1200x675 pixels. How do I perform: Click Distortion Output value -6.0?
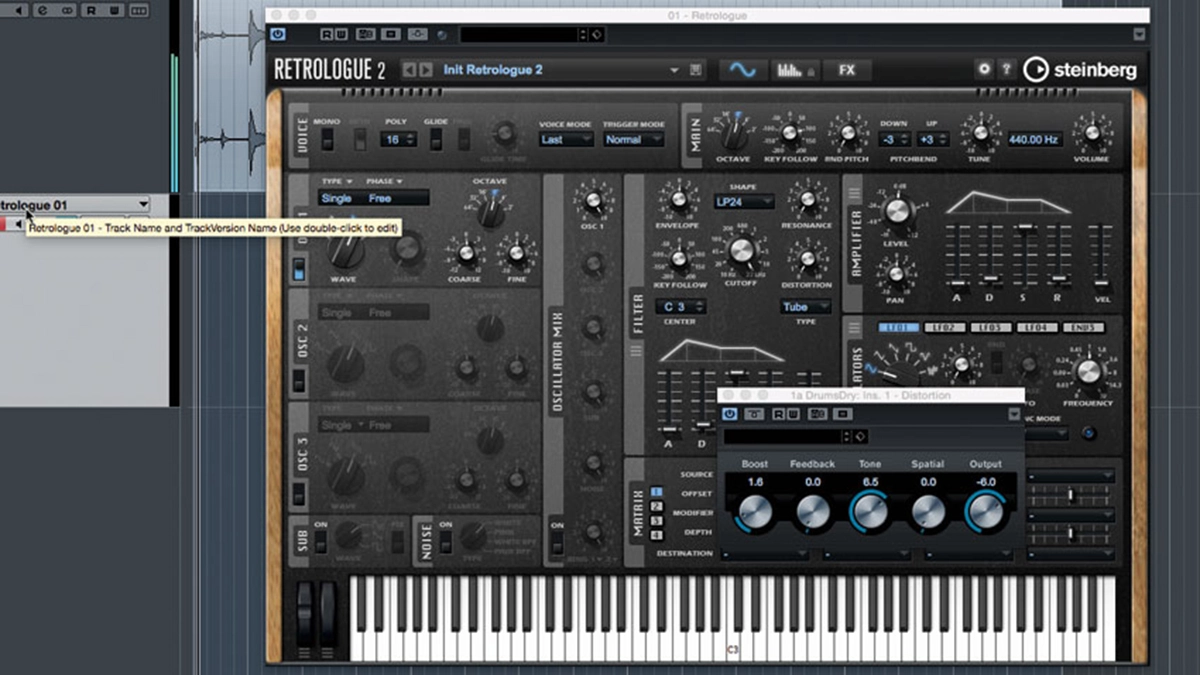[984, 482]
